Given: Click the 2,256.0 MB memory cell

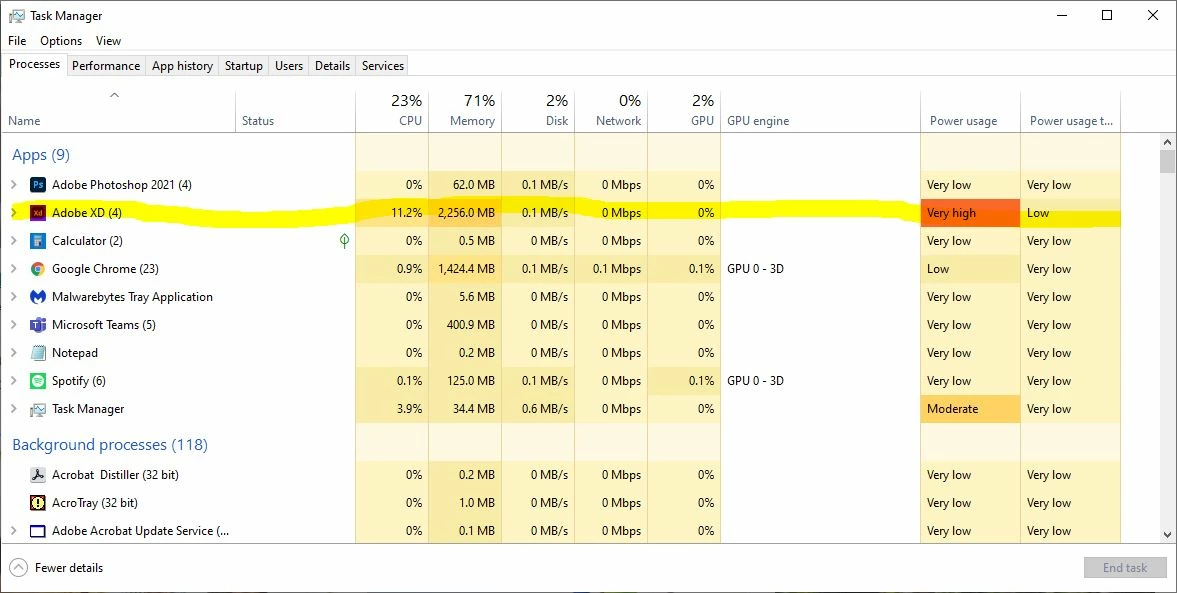Looking at the screenshot, I should pos(465,212).
